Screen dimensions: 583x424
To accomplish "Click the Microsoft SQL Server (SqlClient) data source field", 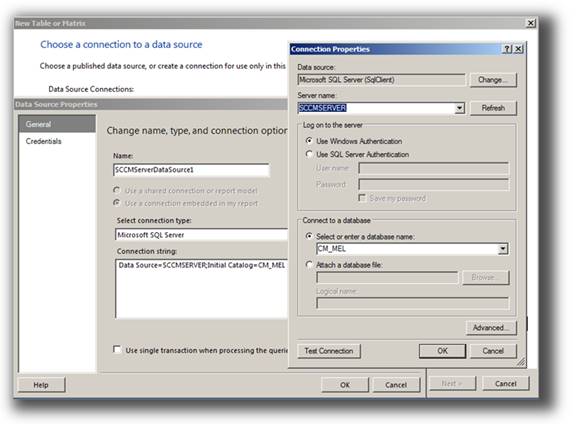I will coord(381,80).
